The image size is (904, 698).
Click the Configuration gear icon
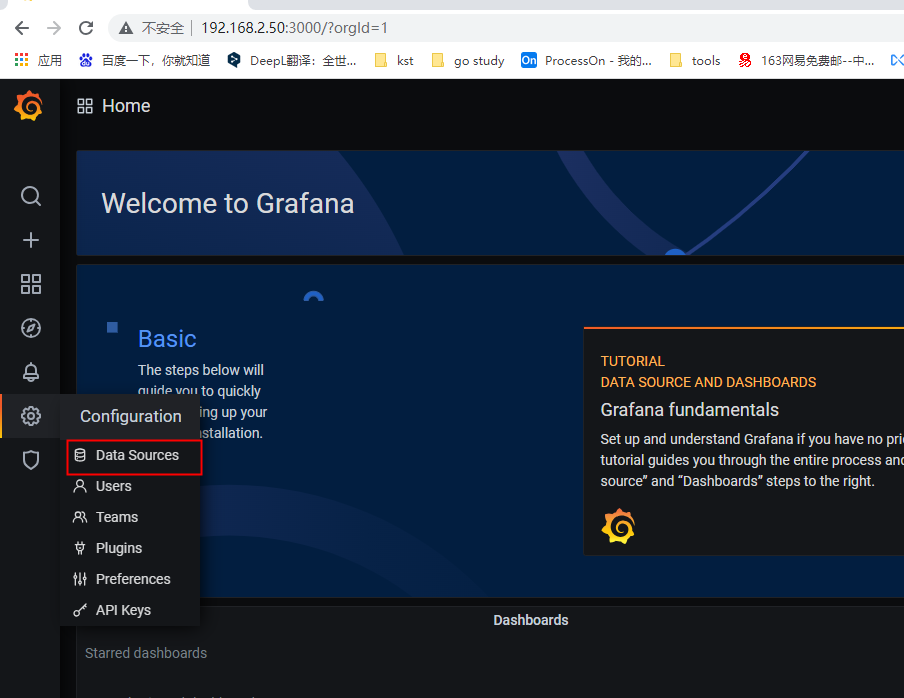pos(31,416)
